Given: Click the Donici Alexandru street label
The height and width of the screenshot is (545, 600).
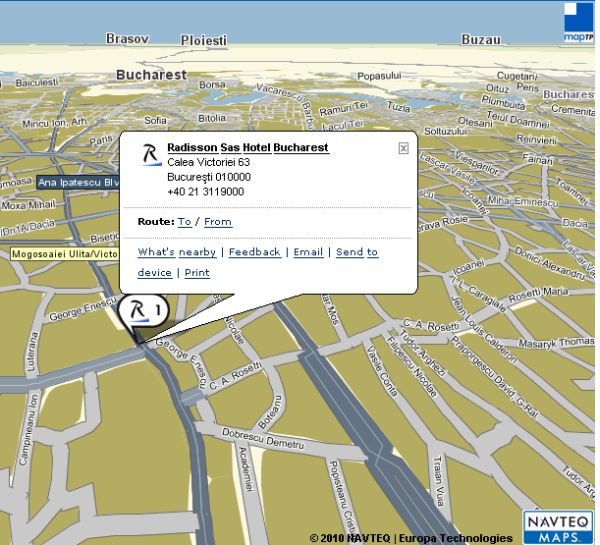Looking at the screenshot, I should (550, 263).
